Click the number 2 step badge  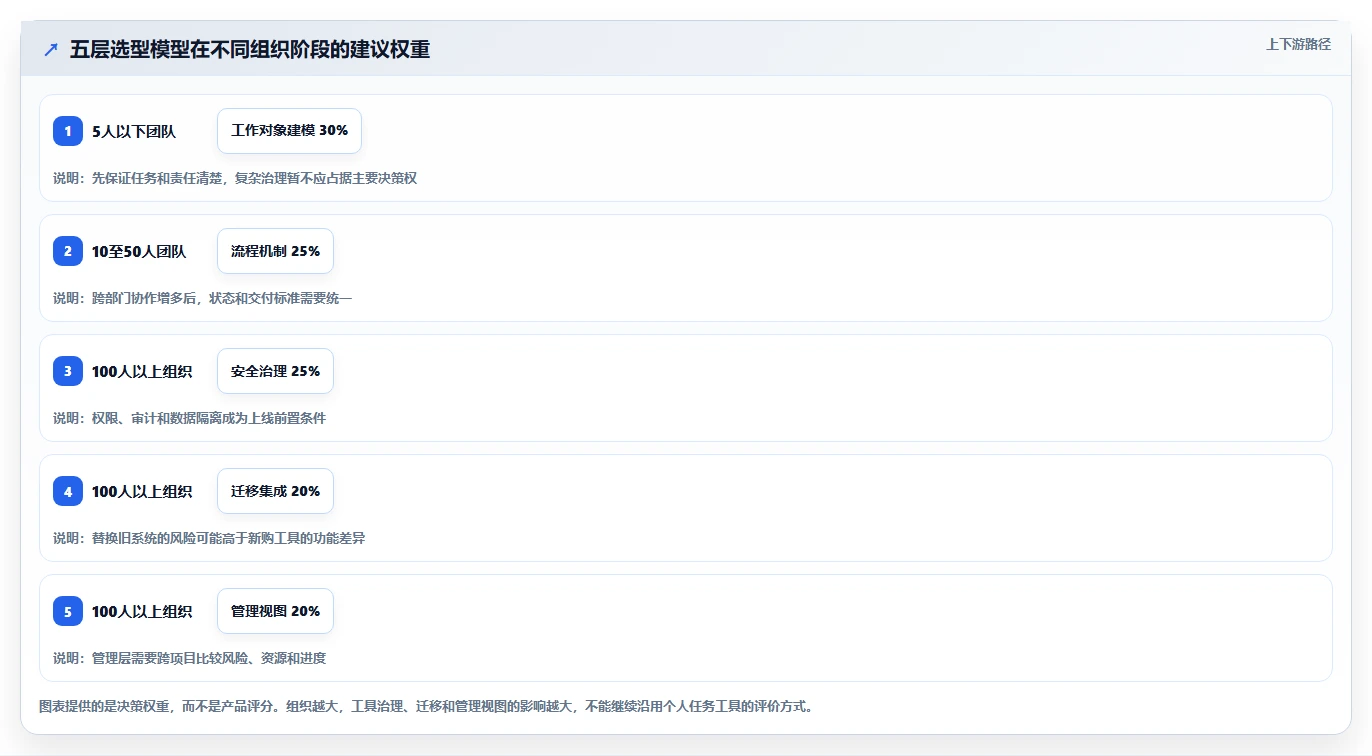[x=68, y=251]
